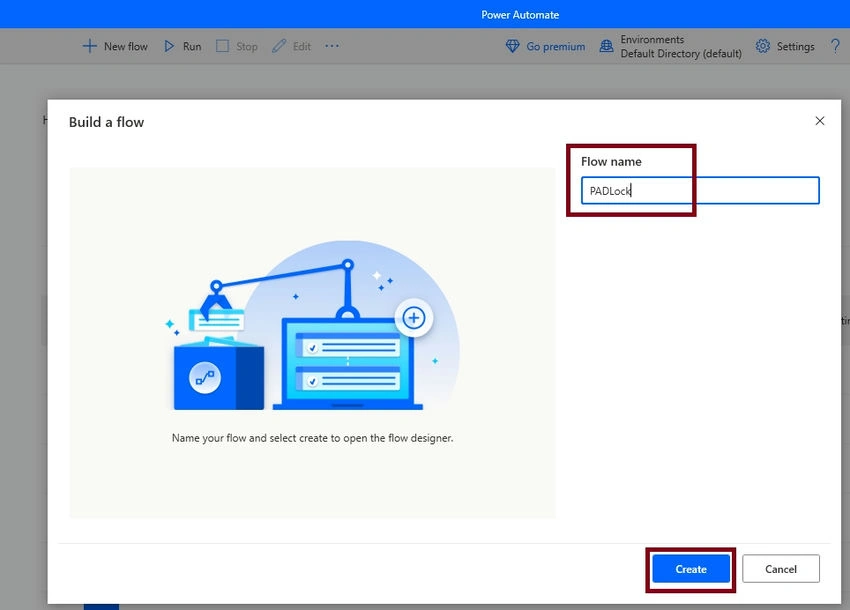Click the Go premium link
The height and width of the screenshot is (610, 850).
[x=556, y=47]
